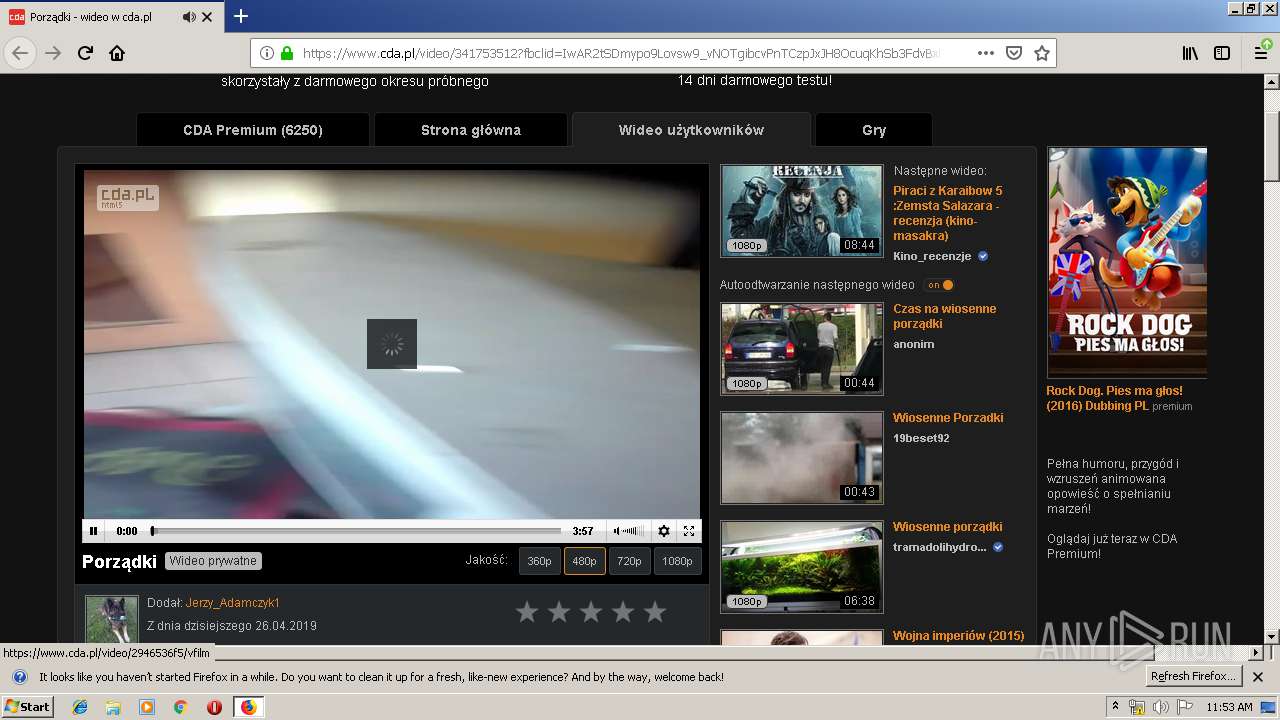Switch to Wideo użytkowników tab

[x=691, y=130]
